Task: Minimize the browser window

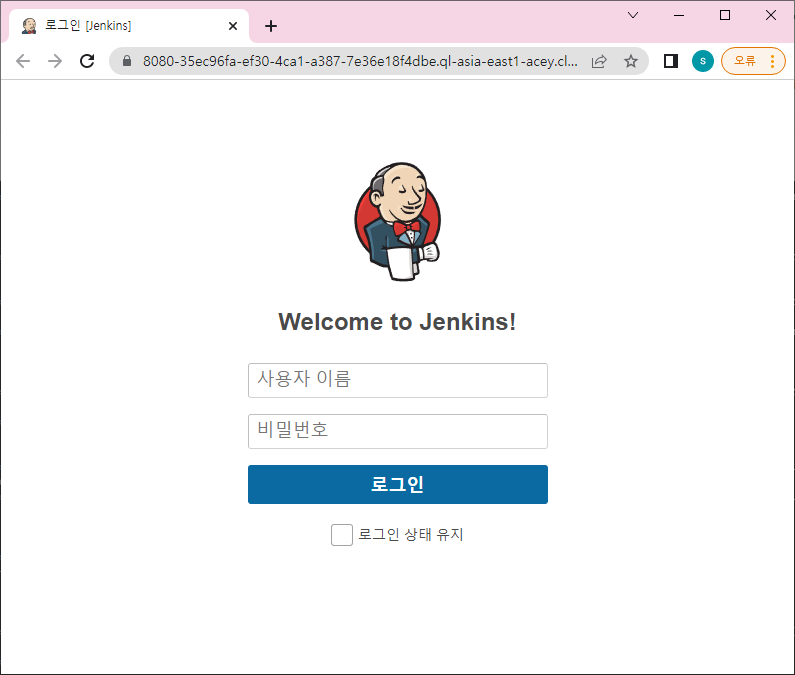Action: coord(679,15)
